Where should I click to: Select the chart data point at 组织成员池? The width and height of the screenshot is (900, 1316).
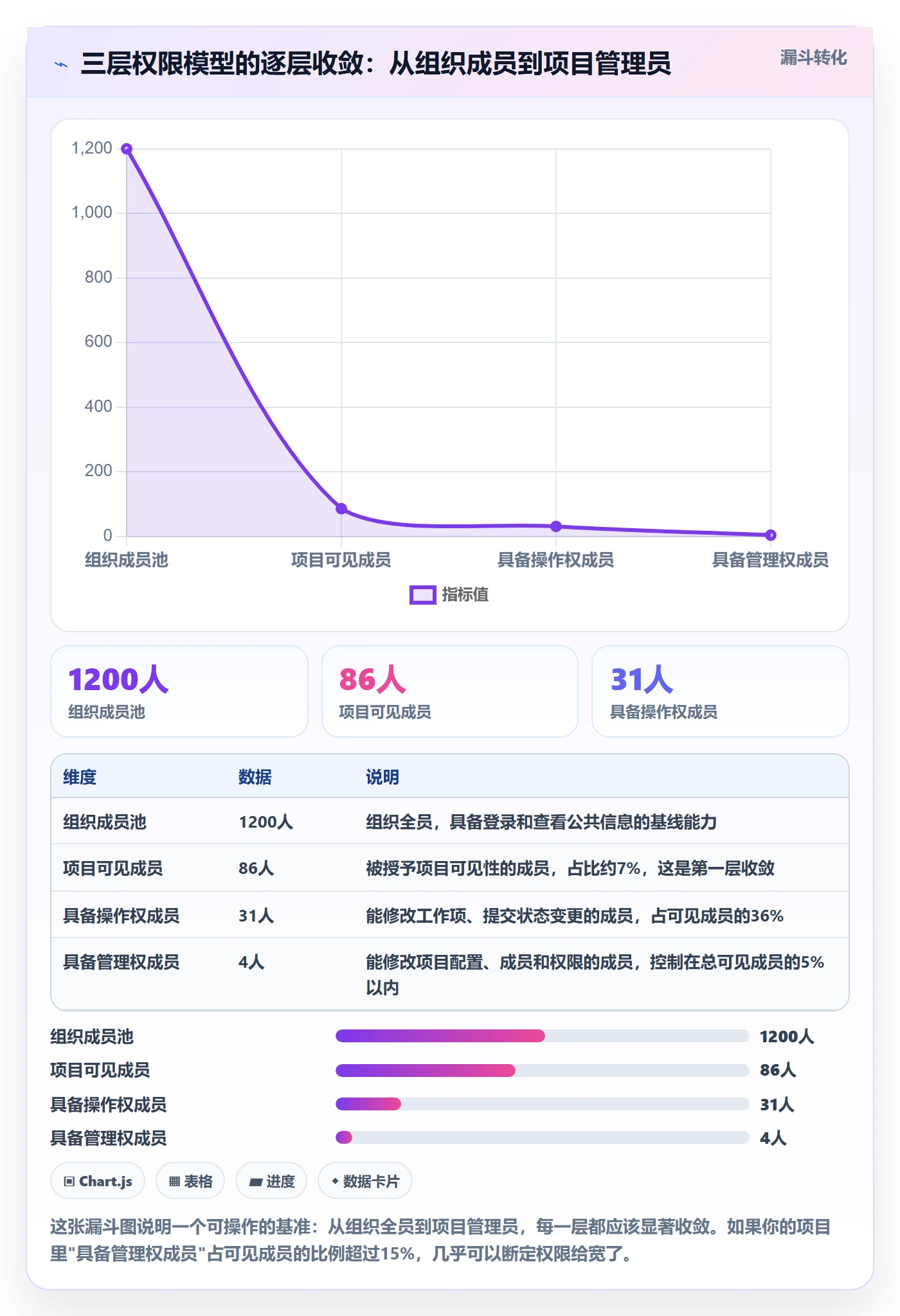127,149
